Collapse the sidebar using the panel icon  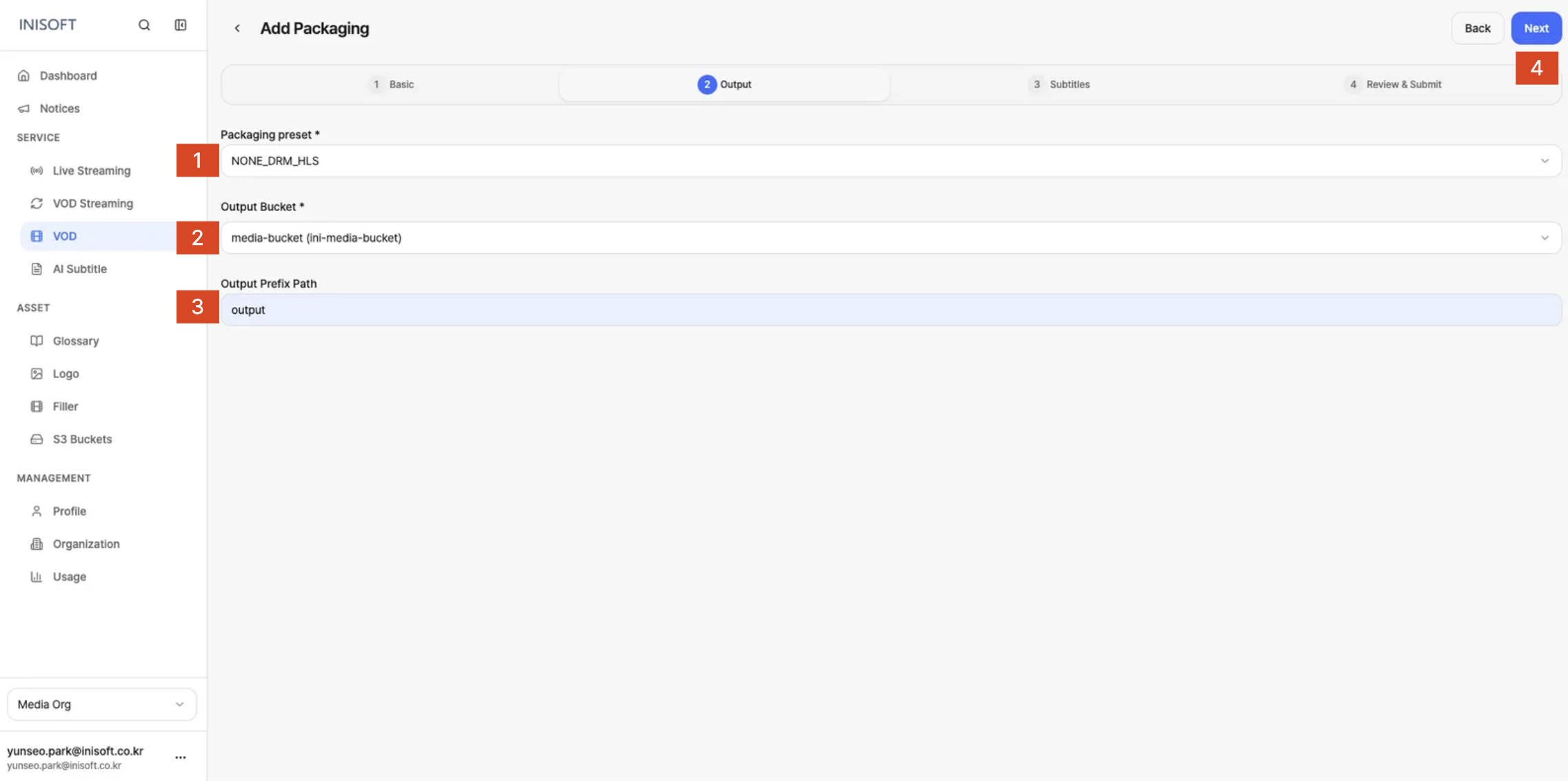click(181, 25)
